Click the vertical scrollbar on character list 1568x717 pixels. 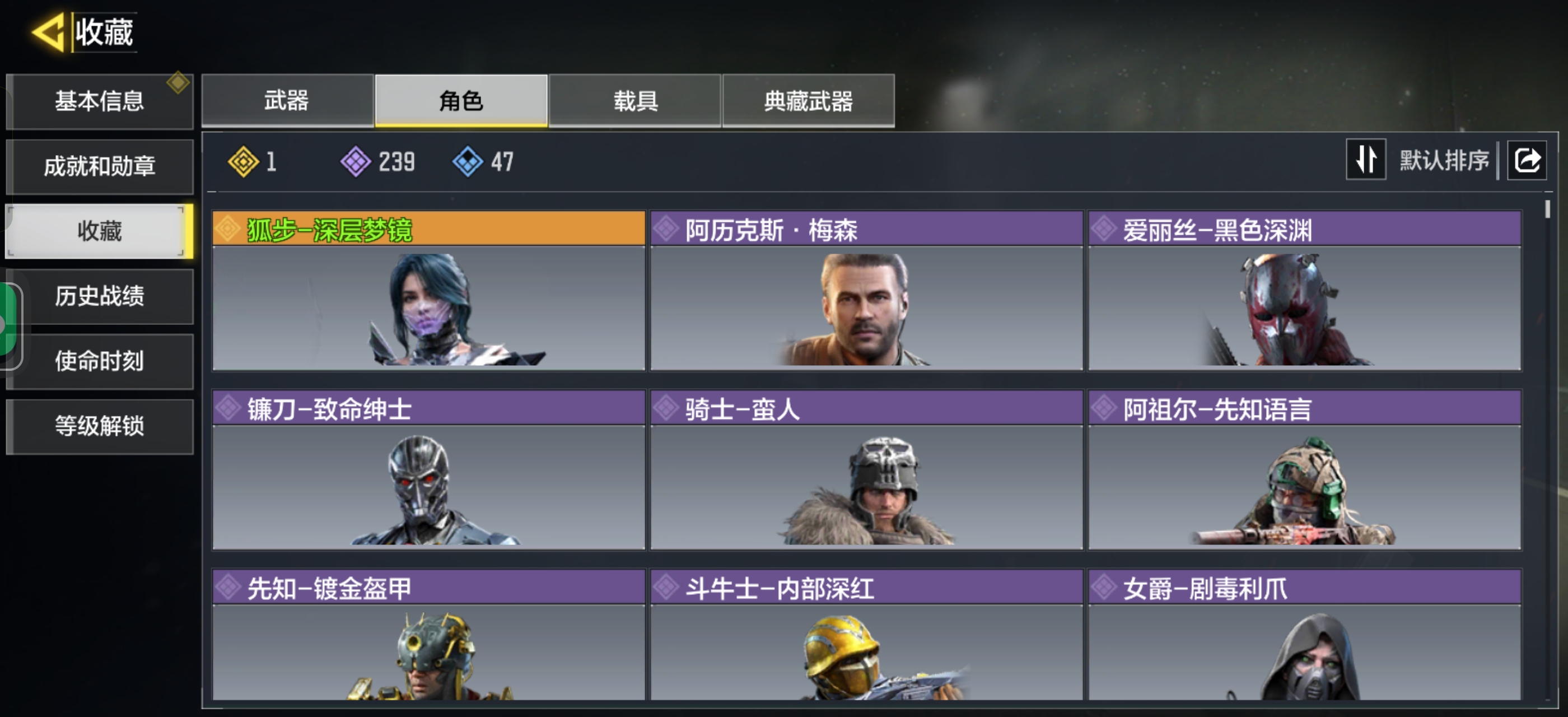tap(1547, 450)
